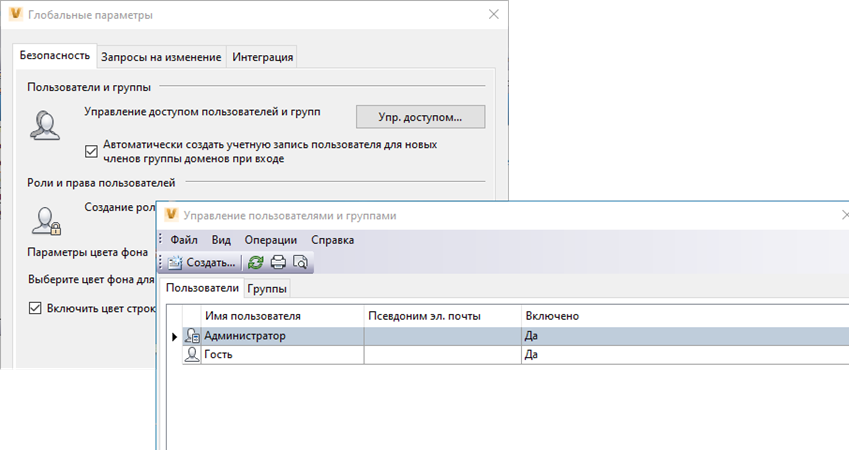This screenshot has width=849, height=450.
Task: Select the Администратор user name cell
Action: (x=283, y=336)
